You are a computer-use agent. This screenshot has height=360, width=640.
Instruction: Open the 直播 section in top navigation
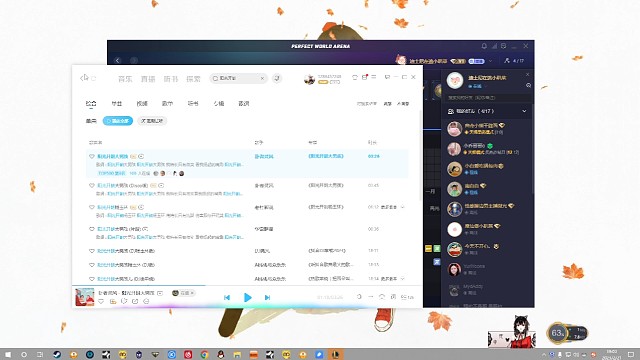point(148,79)
